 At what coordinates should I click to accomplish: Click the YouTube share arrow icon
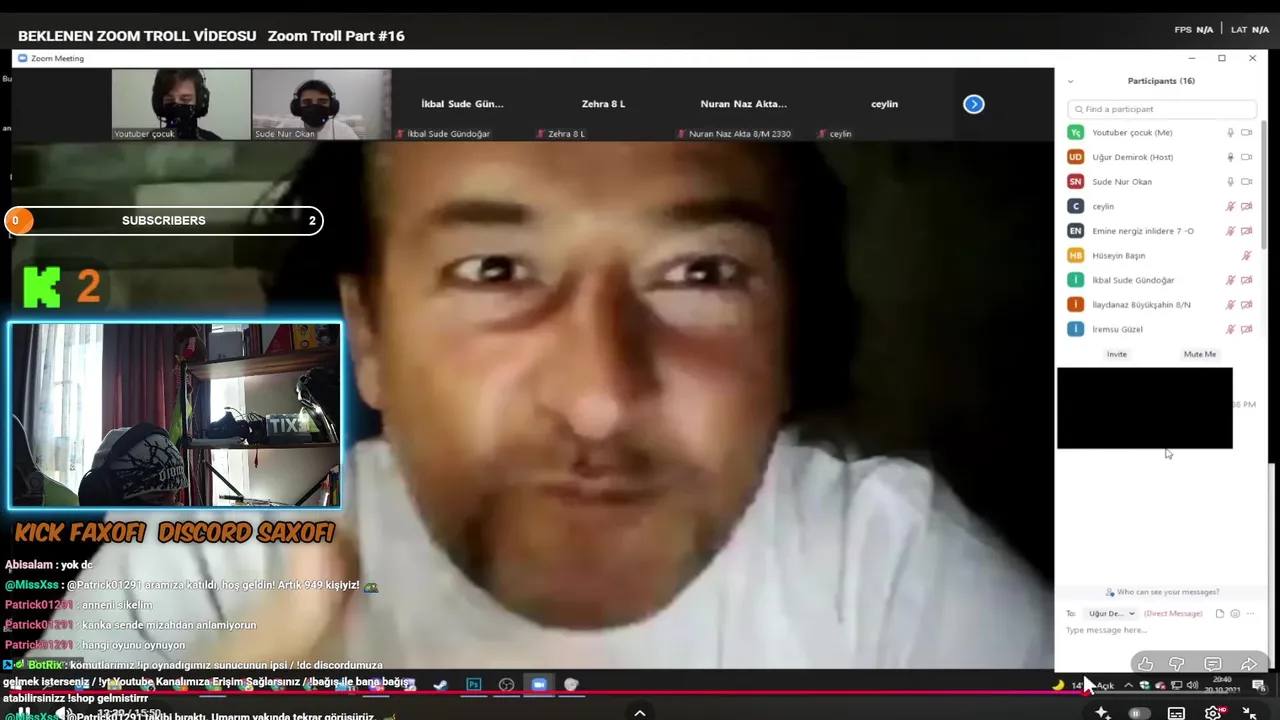[x=1249, y=664]
